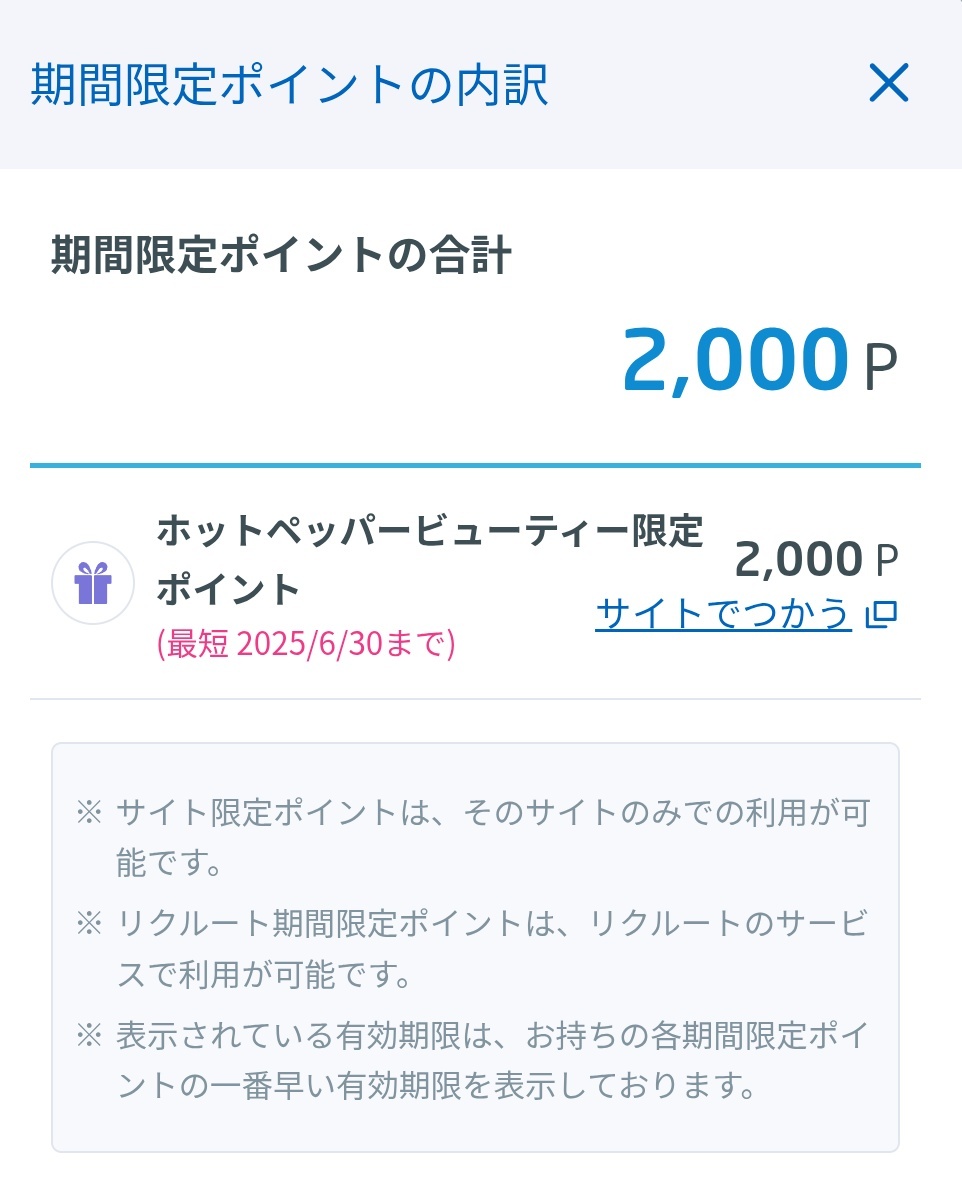
Task: Select the 期間限定ポイントの内訳 header title
Action: pyautogui.click(x=289, y=84)
